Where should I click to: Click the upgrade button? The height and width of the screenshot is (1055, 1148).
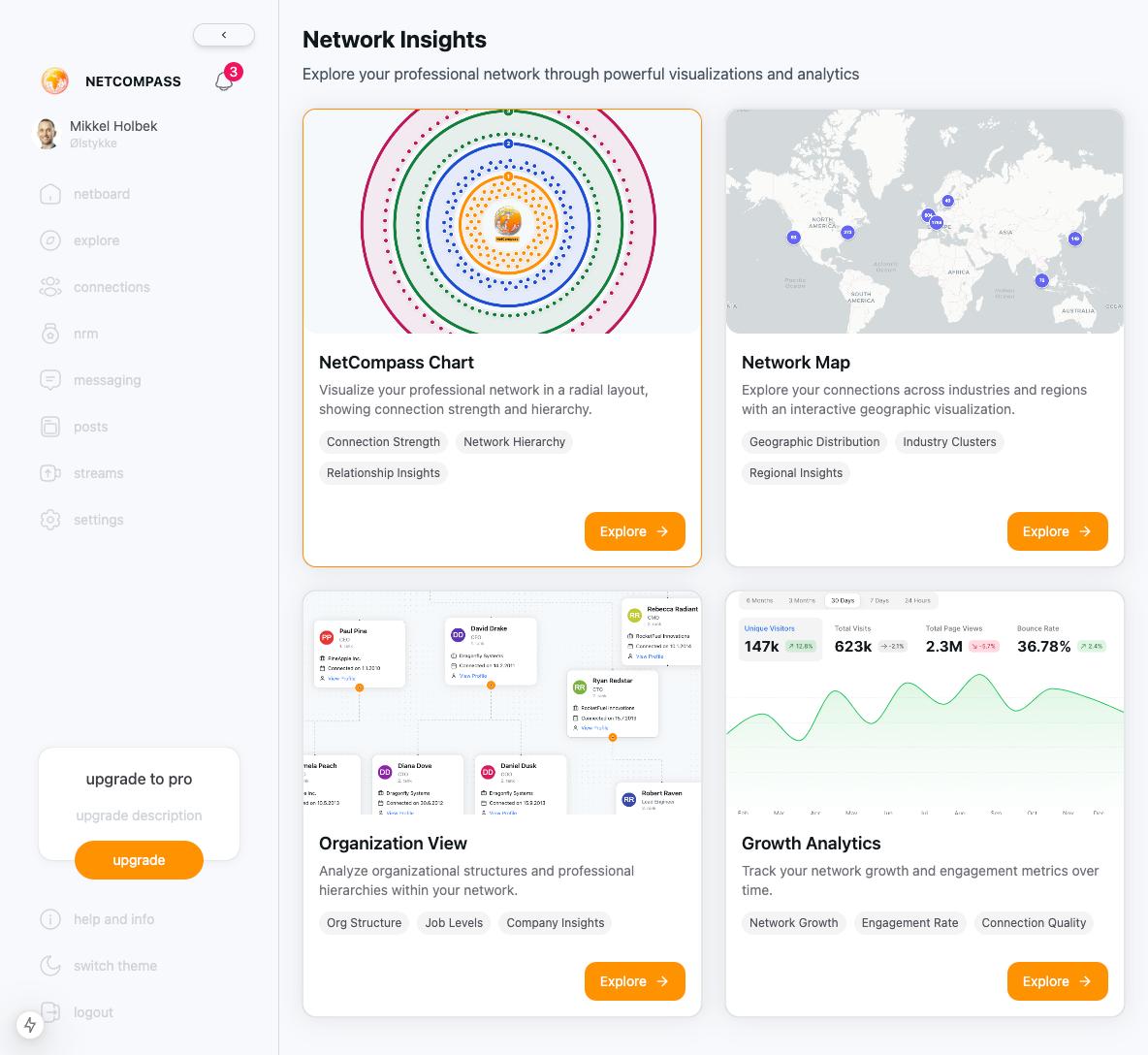[x=139, y=860]
